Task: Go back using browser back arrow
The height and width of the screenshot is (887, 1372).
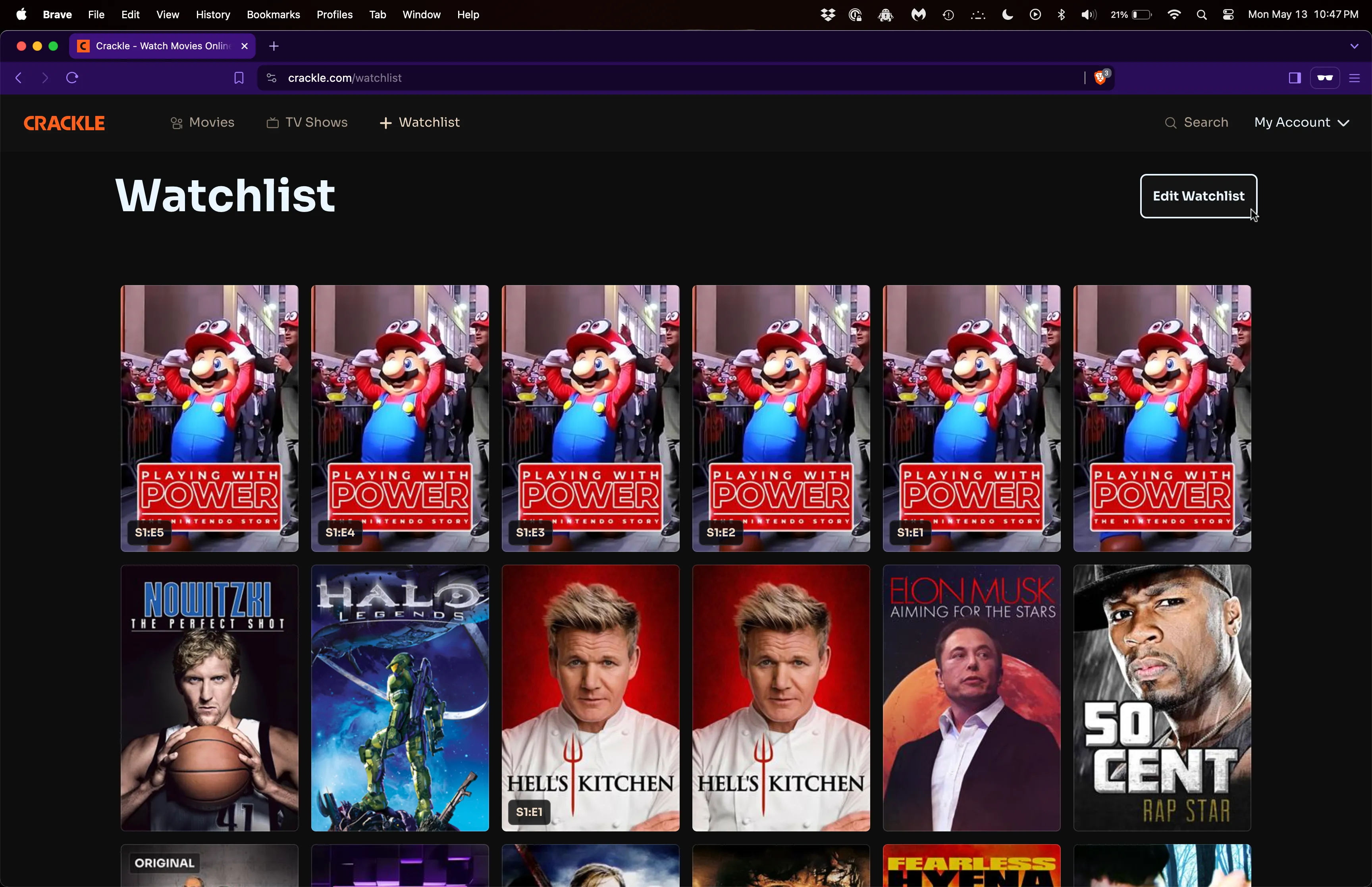Action: pyautogui.click(x=18, y=78)
